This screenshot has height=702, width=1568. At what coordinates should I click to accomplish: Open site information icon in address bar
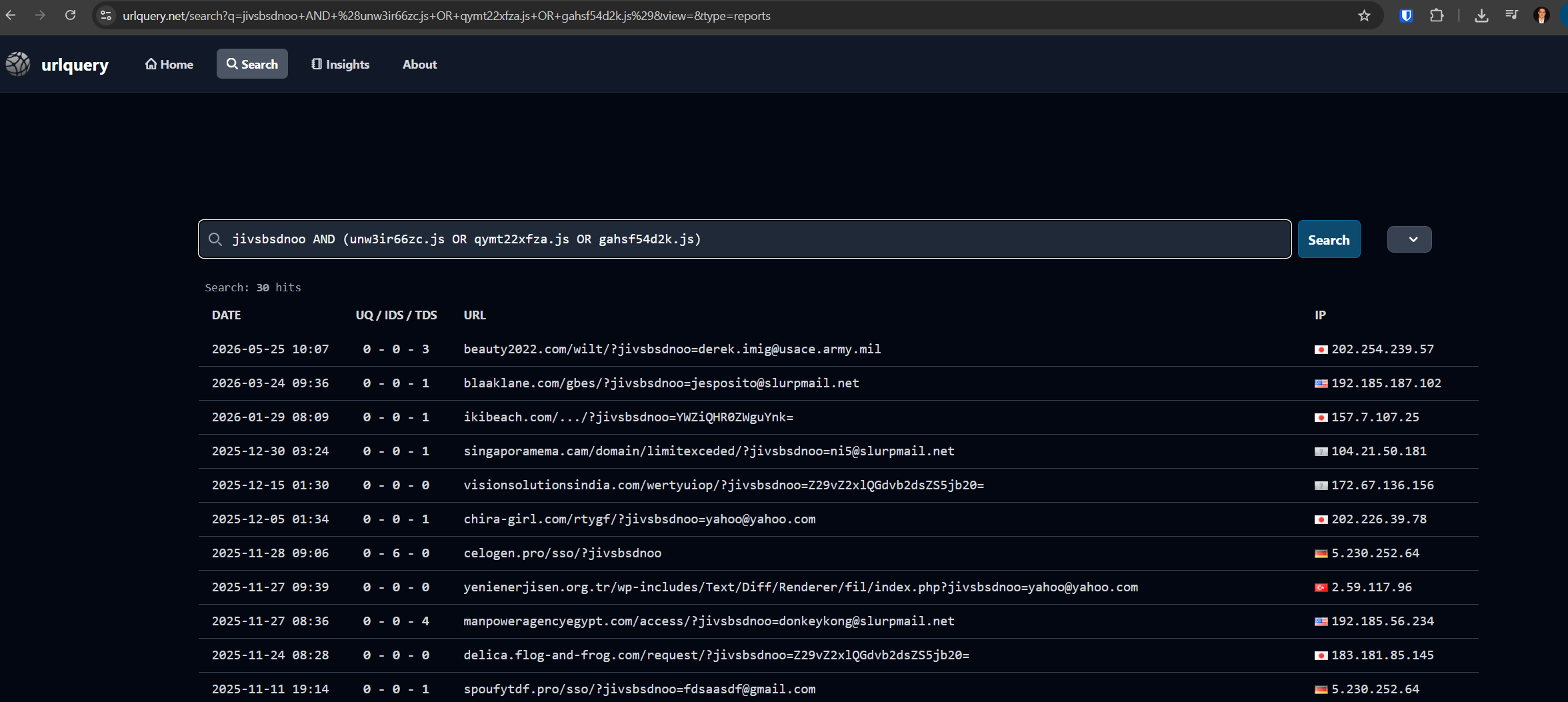(x=106, y=15)
